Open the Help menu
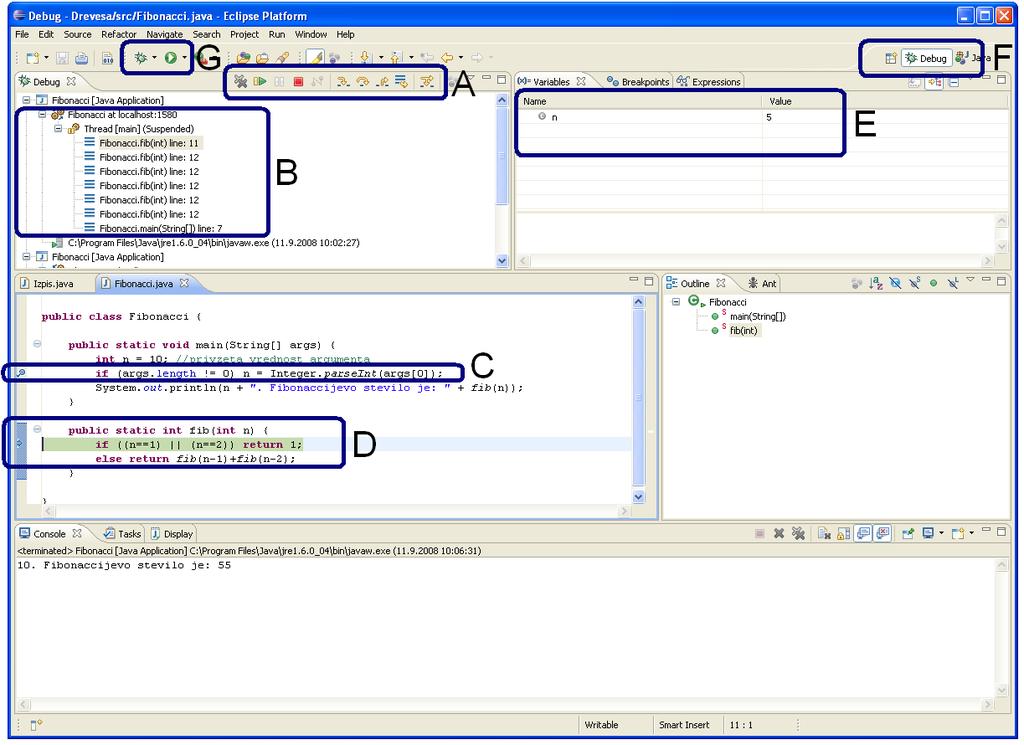 [x=345, y=34]
